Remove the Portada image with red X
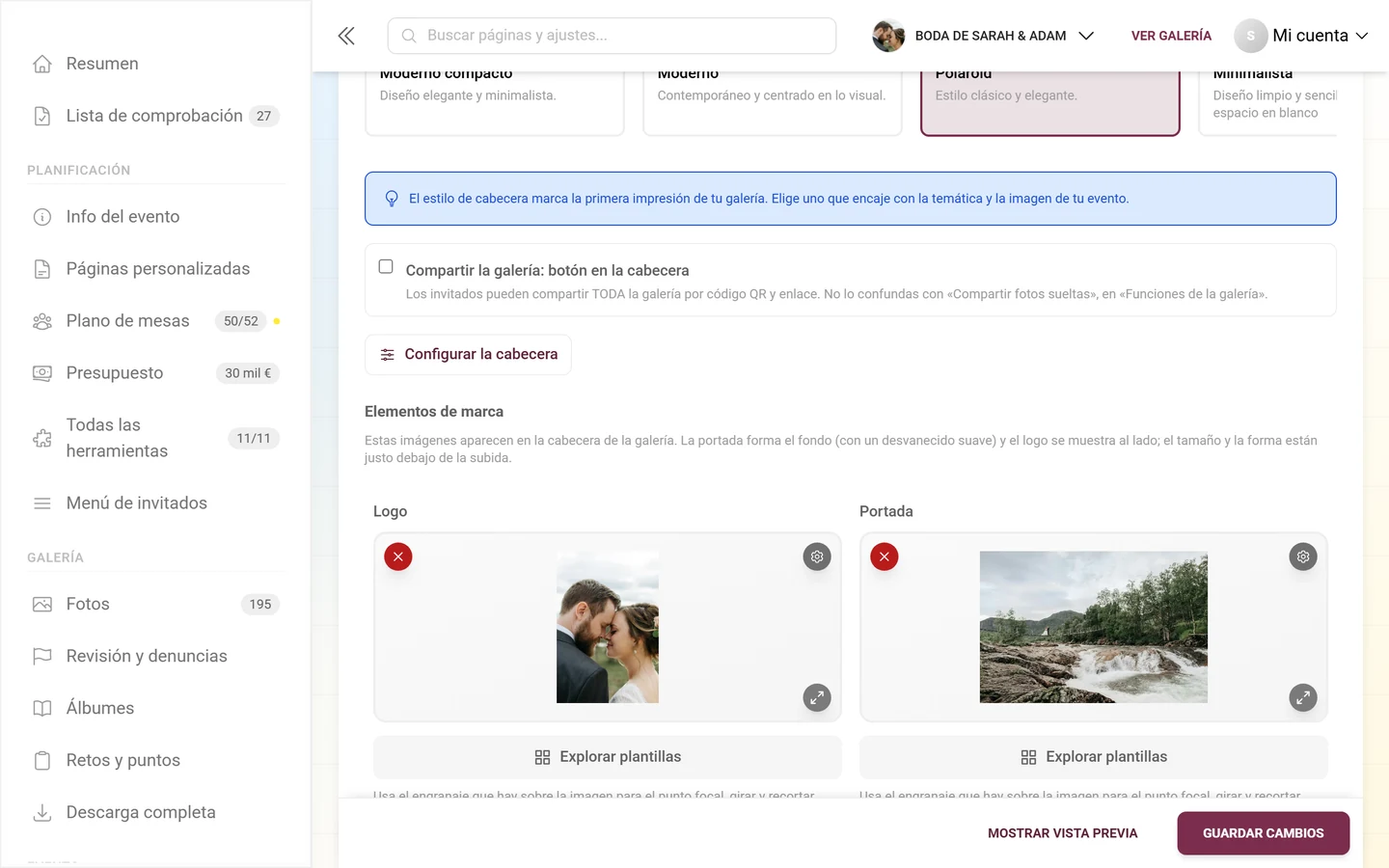This screenshot has height=868, width=1389. pos(885,556)
